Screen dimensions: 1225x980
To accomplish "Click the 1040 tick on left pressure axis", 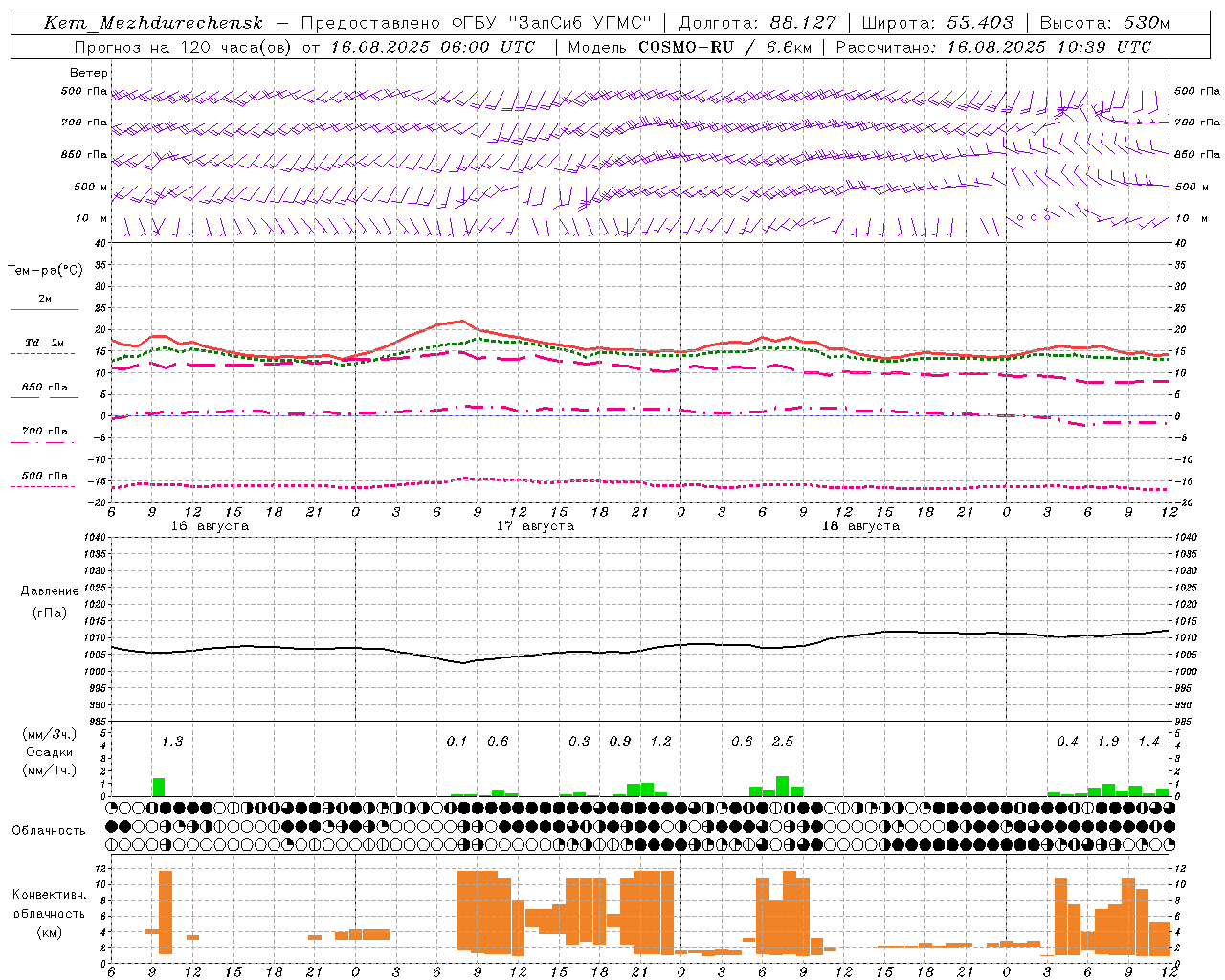I will (x=96, y=538).
